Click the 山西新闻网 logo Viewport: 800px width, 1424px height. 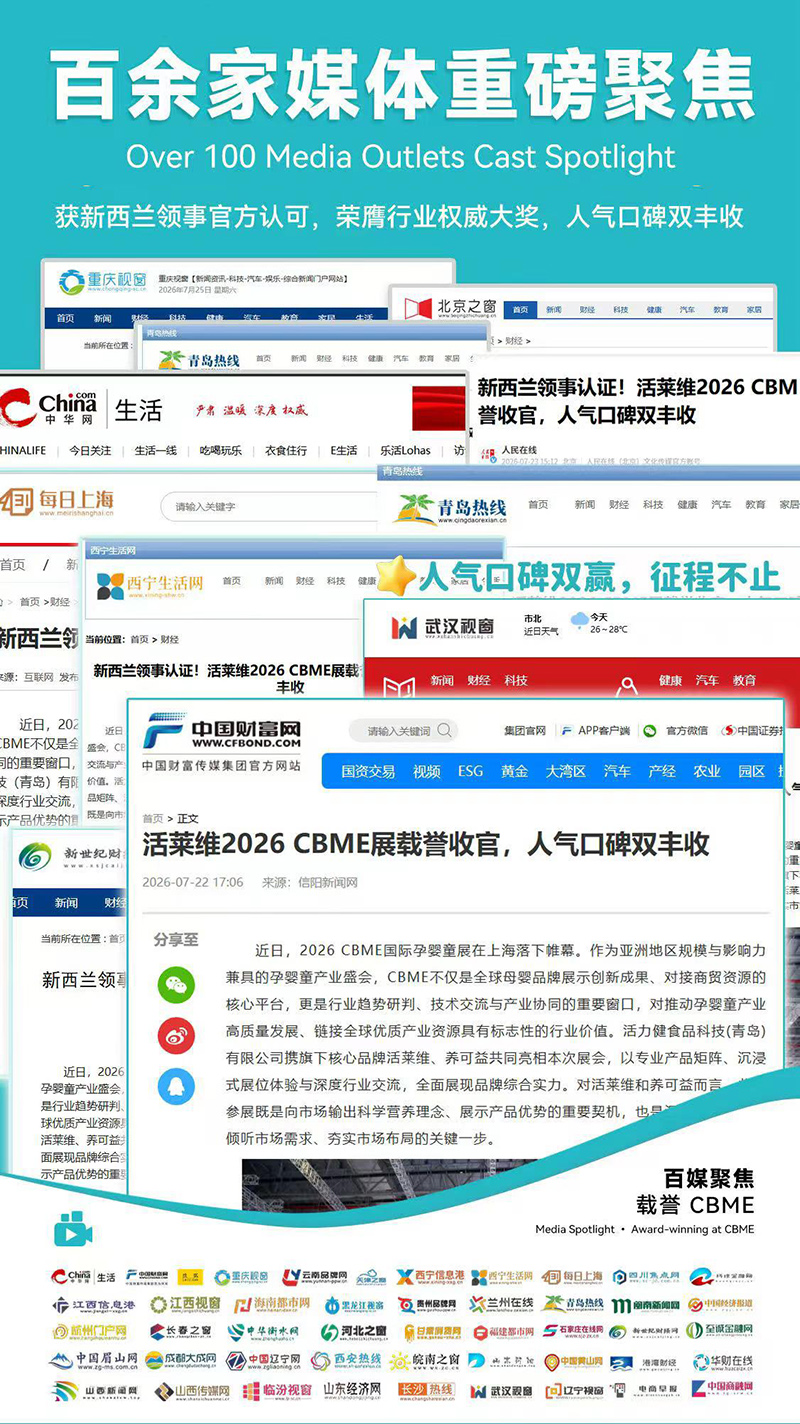pos(95,1390)
